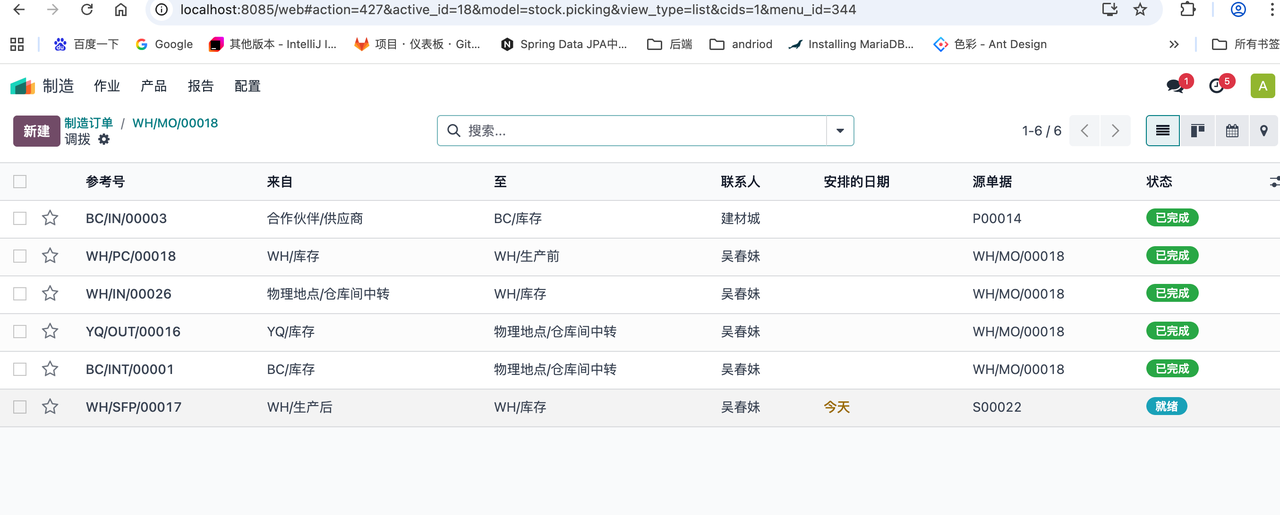
Task: Open the bookmarks apps grid icon
Action: 17,44
